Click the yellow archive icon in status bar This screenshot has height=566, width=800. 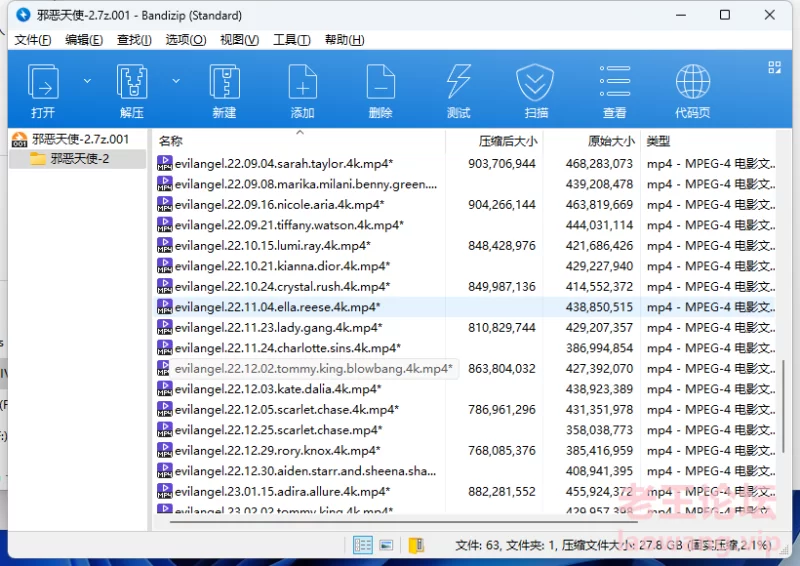(x=416, y=545)
